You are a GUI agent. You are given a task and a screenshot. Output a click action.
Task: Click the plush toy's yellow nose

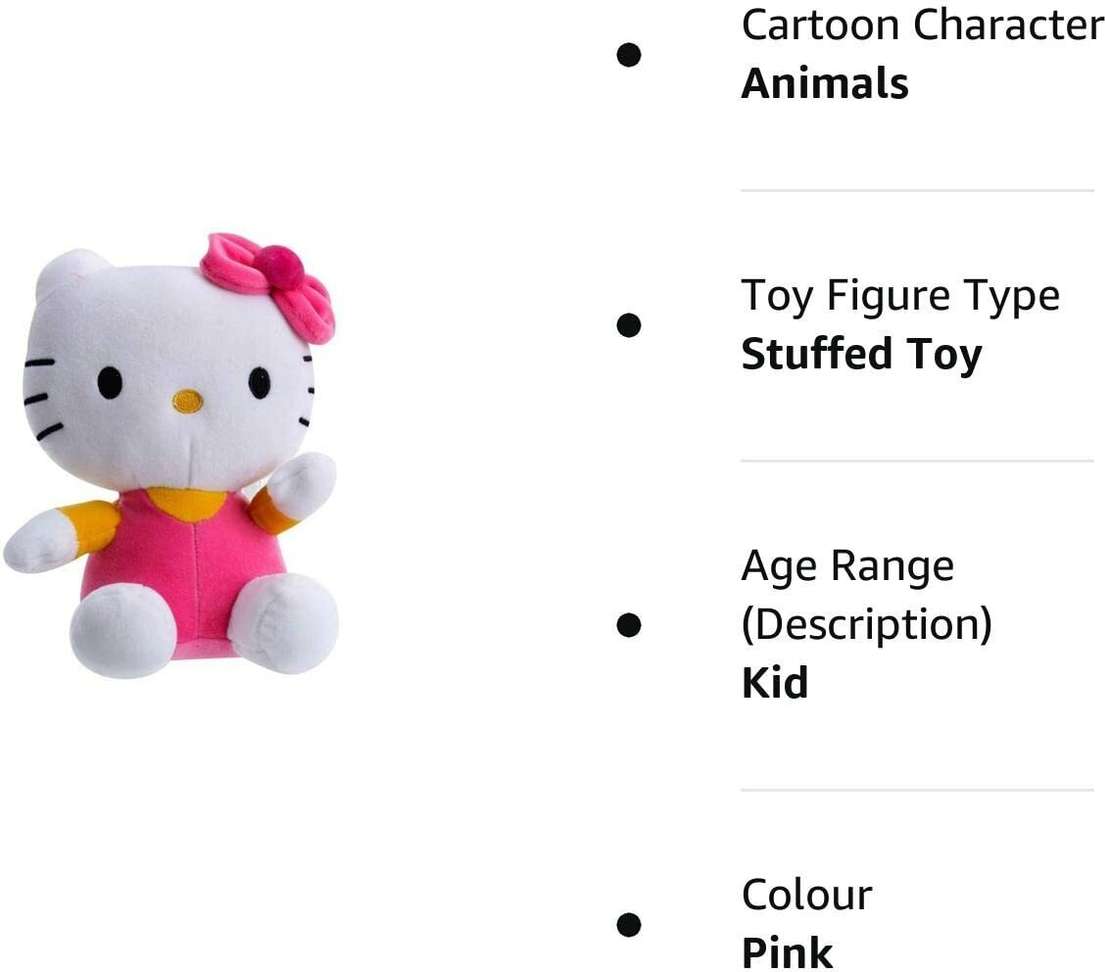point(187,401)
